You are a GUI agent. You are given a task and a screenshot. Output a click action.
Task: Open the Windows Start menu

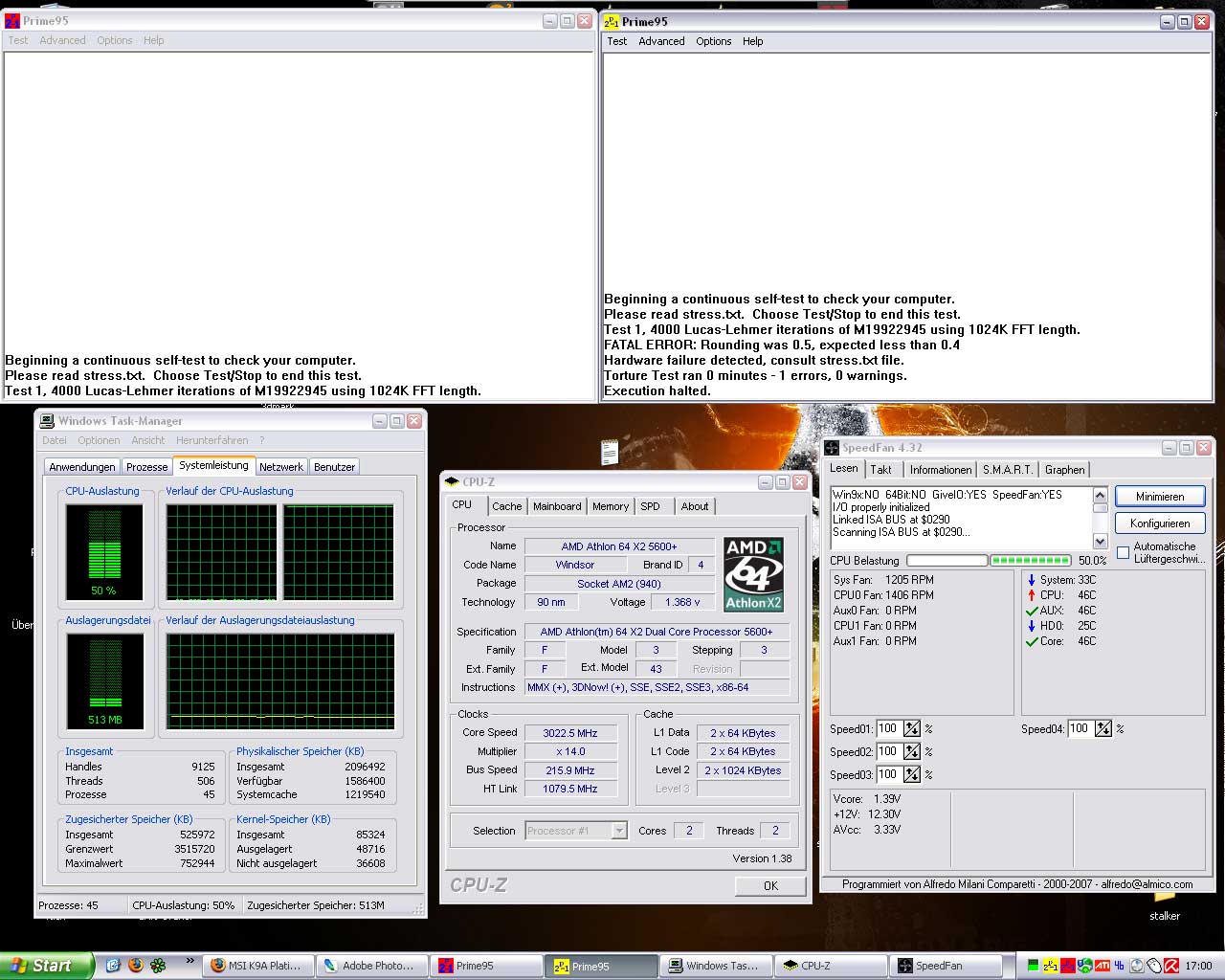47,966
